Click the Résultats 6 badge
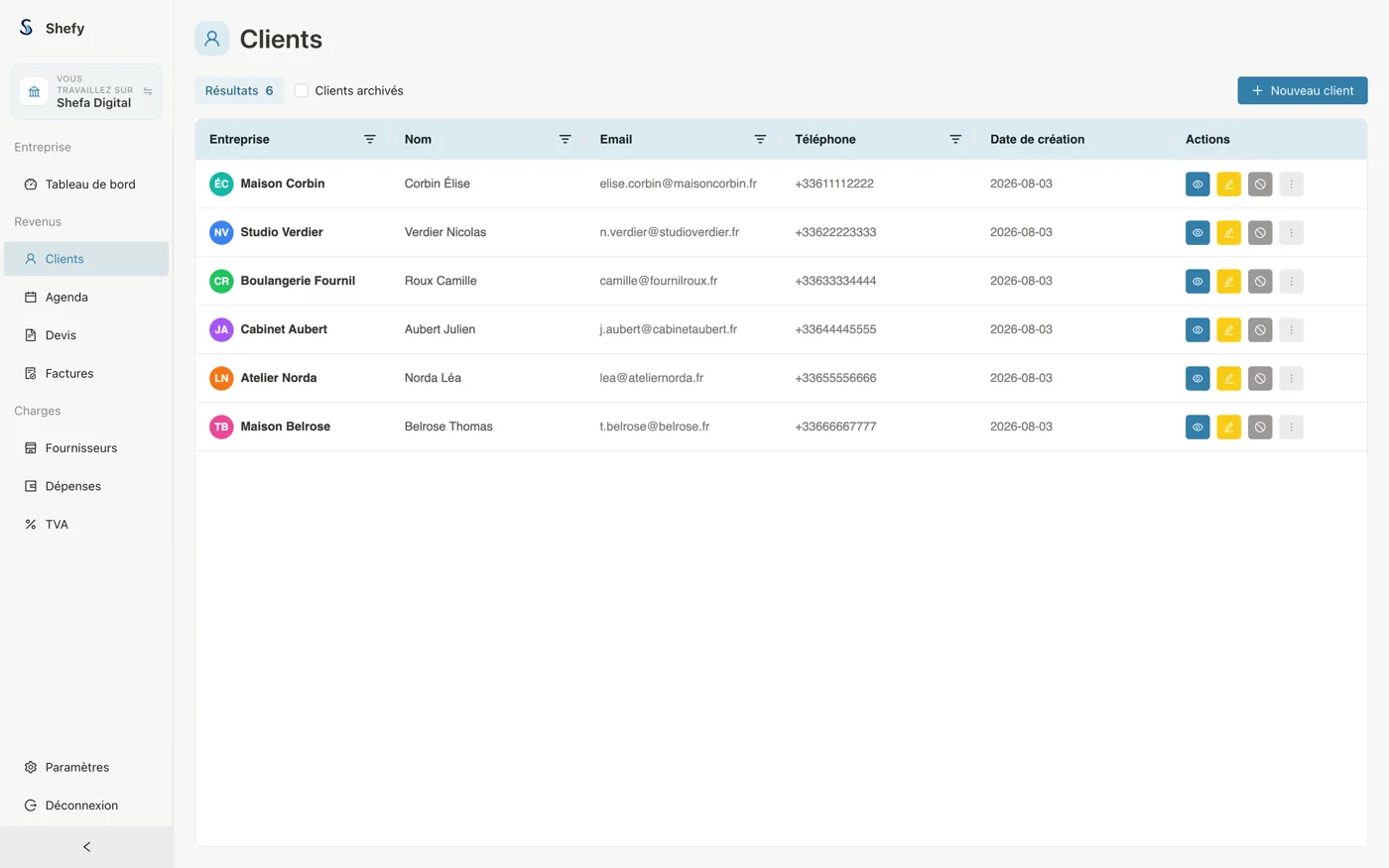Viewport: 1389px width, 868px height. (239, 90)
